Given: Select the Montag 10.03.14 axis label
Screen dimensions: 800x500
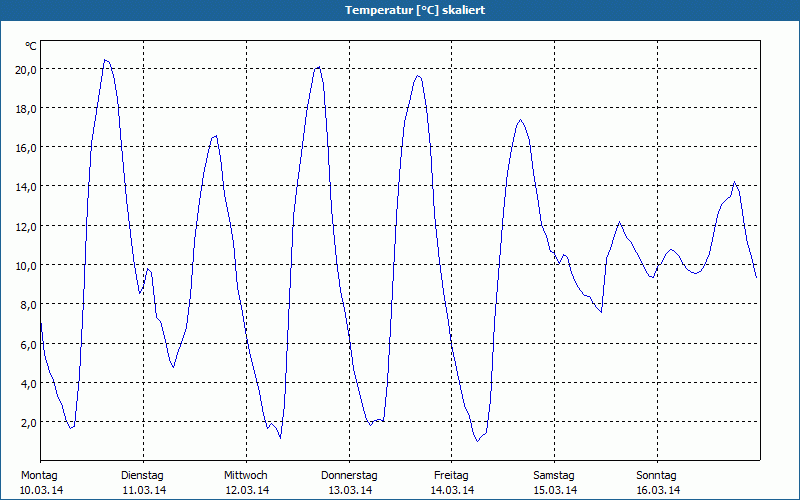Looking at the screenshot, I should (41, 483).
